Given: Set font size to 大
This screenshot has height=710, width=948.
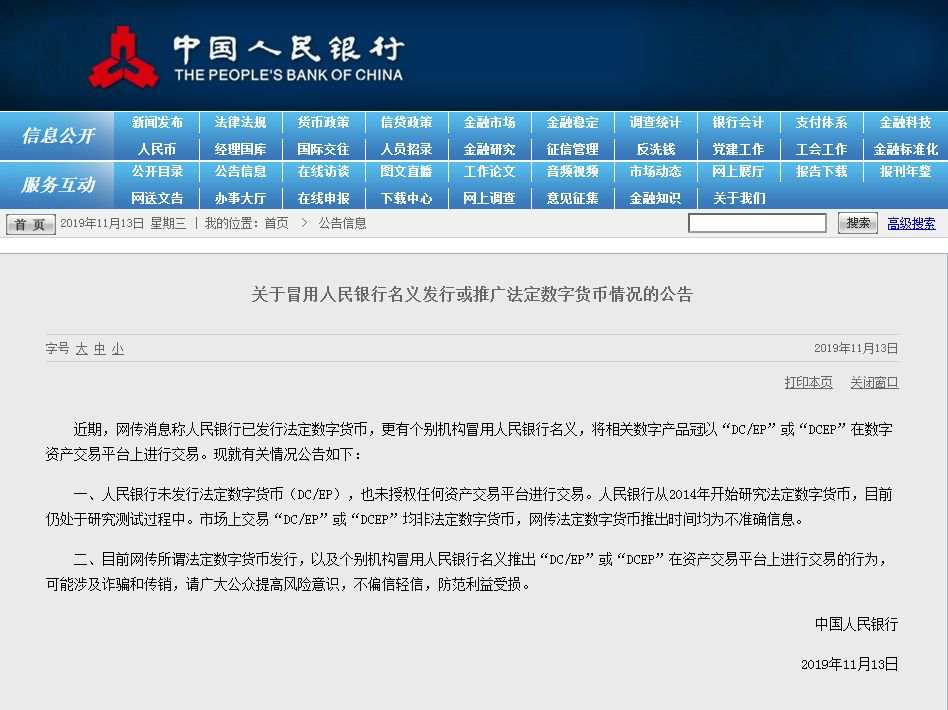Looking at the screenshot, I should 82,348.
